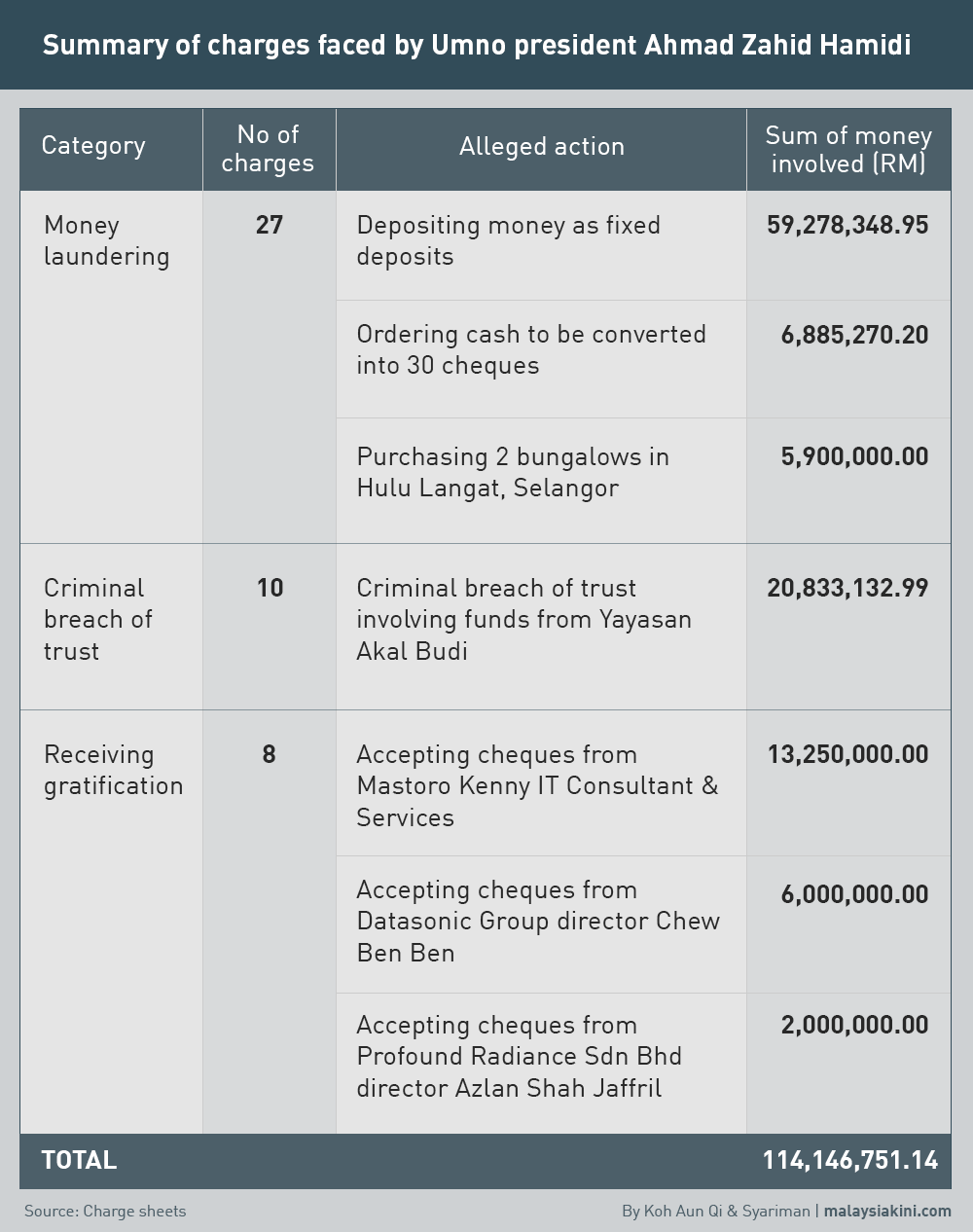Click the infographic title about Ahmad Zahid Hamidi
The image size is (973, 1232).
point(477,46)
